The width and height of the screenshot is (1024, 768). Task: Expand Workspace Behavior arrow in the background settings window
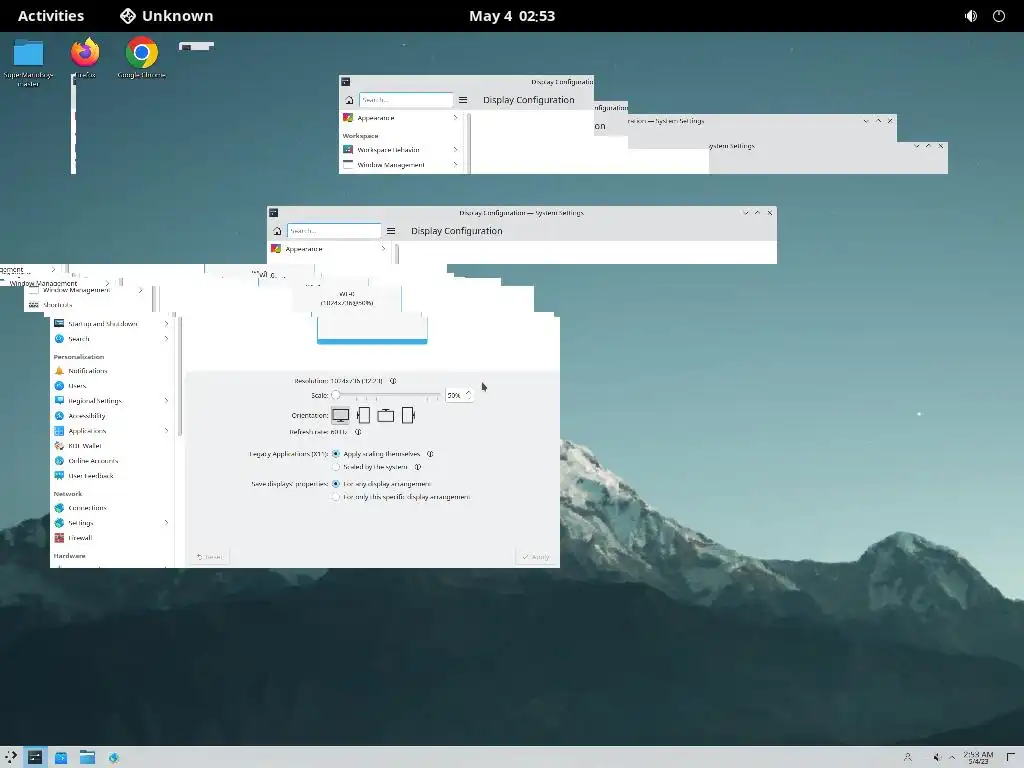point(455,150)
